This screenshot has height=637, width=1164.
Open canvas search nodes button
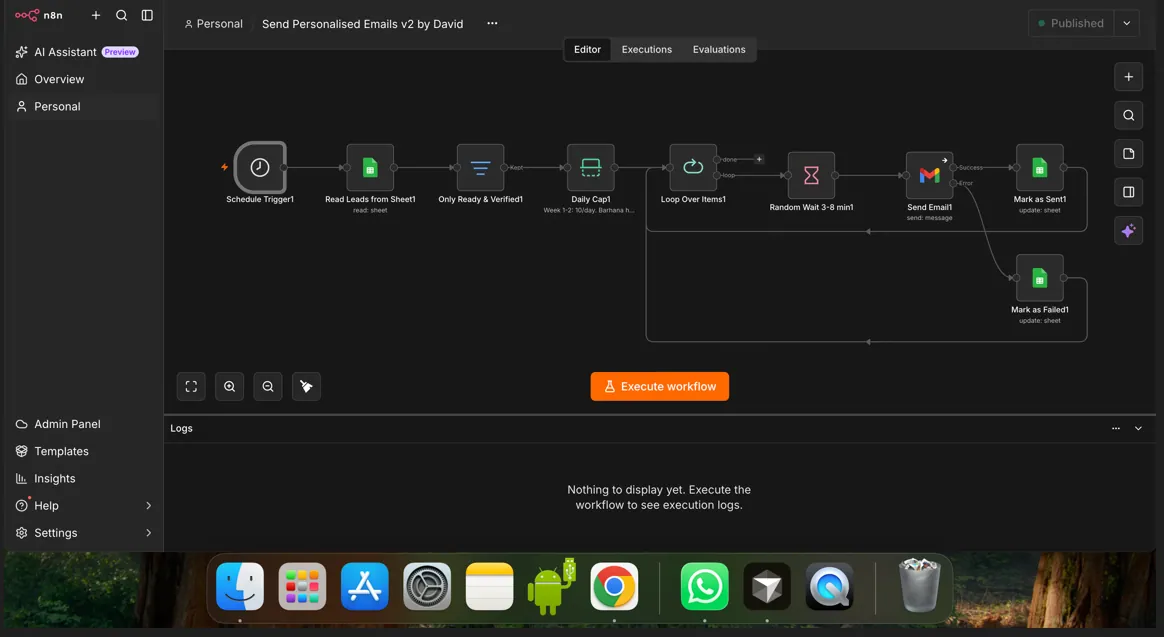point(1128,116)
